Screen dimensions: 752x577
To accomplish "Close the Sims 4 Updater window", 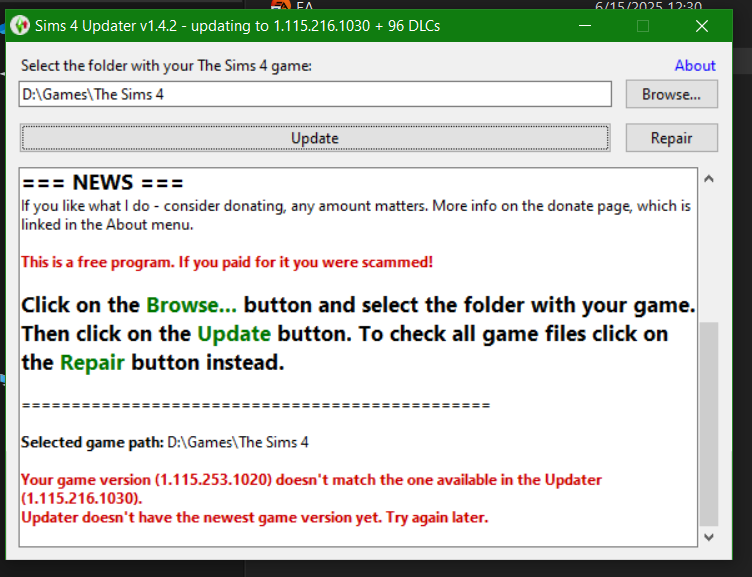I will (702, 25).
